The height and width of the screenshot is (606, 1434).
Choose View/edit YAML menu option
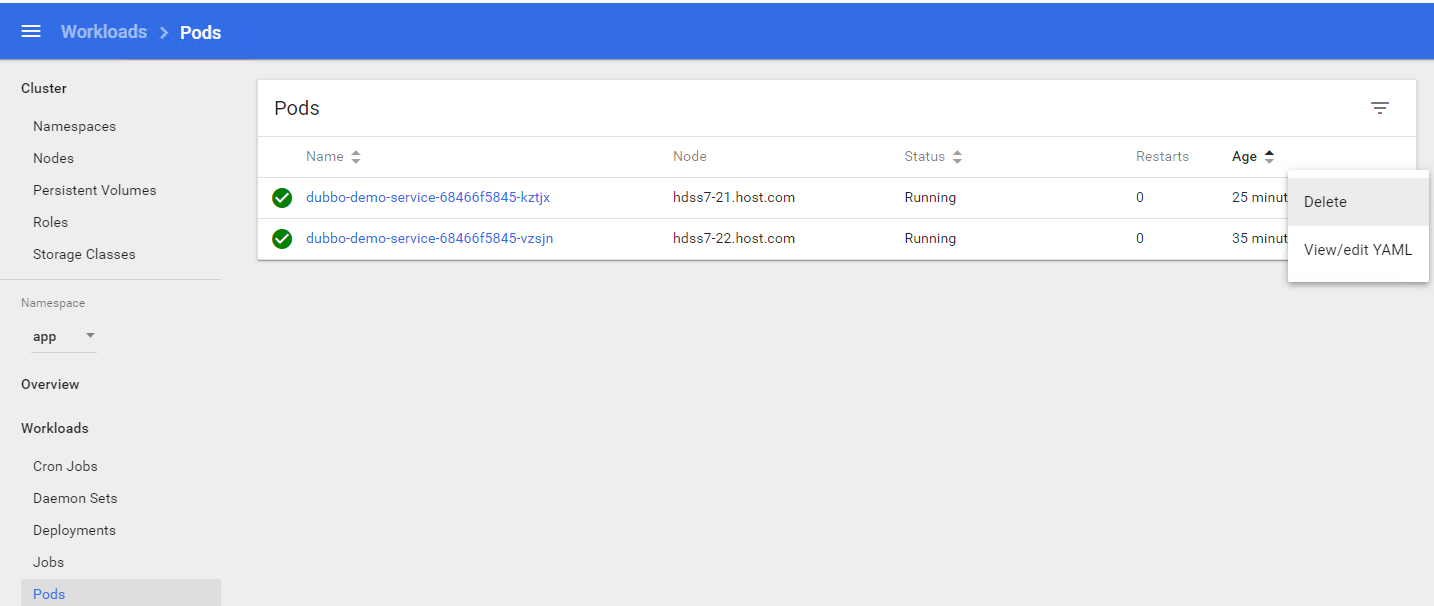click(1357, 250)
